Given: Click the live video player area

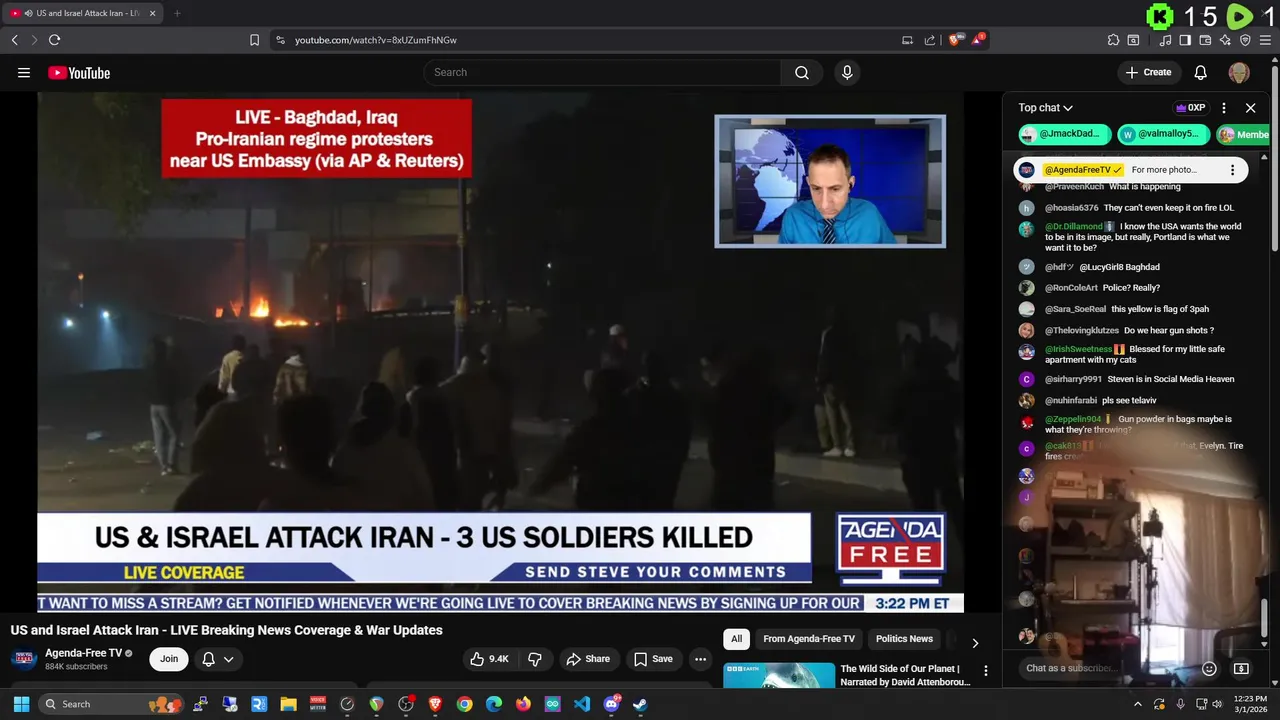Looking at the screenshot, I should pos(500,350).
